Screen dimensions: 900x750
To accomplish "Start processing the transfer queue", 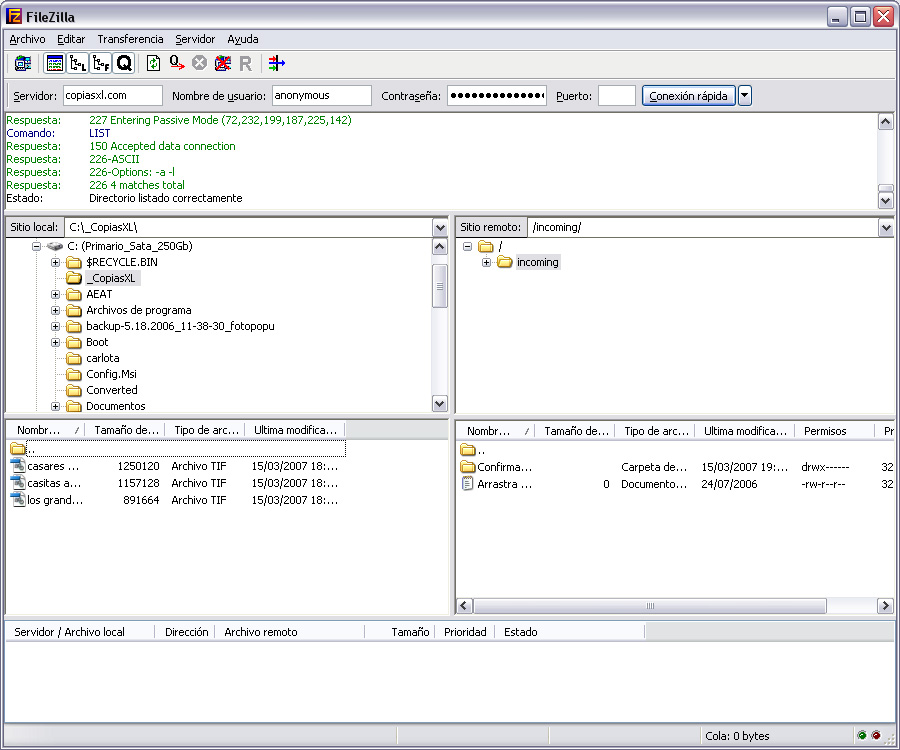I will (x=177, y=63).
